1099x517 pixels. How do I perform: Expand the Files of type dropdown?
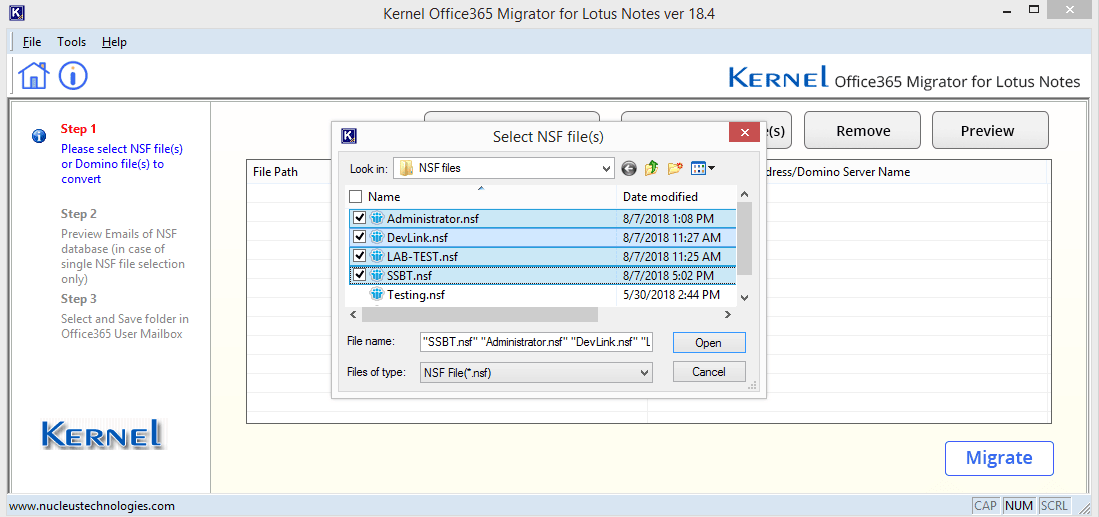click(x=645, y=373)
